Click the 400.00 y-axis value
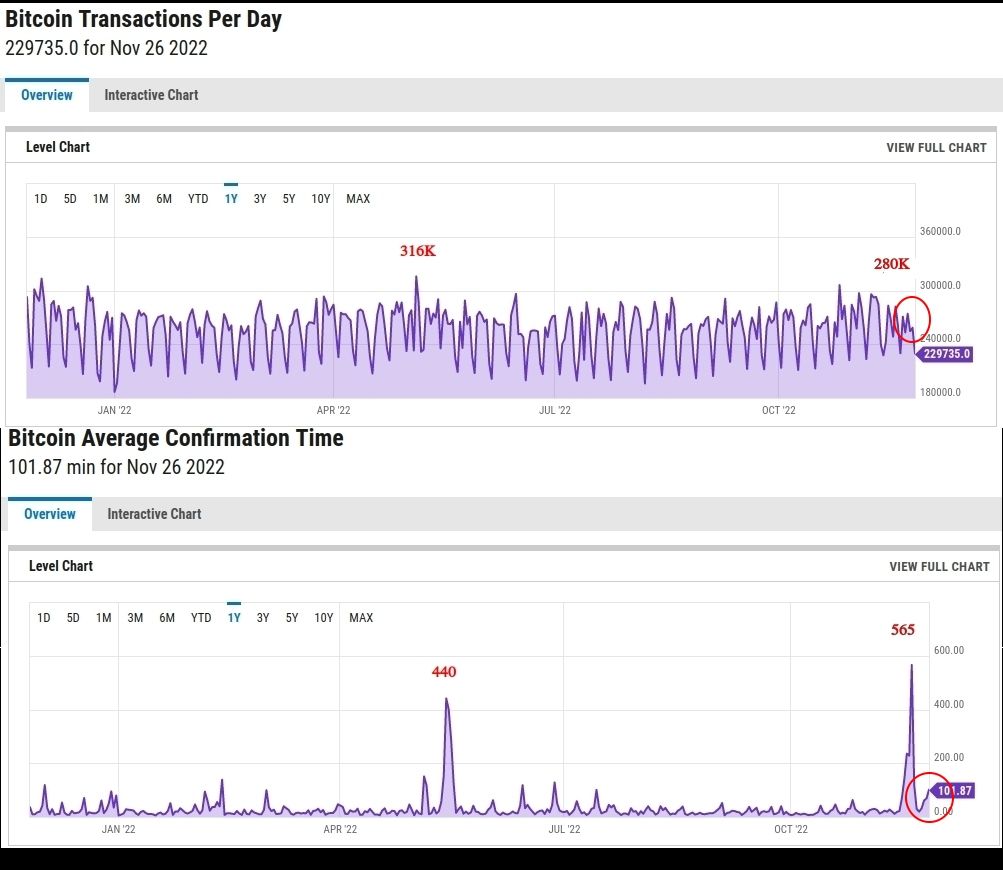 (949, 704)
